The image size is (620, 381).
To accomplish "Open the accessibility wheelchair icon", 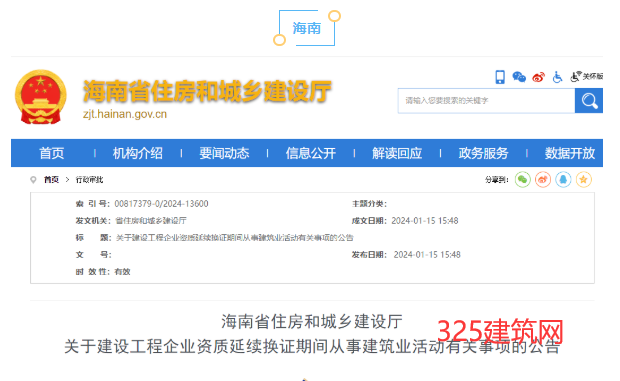I will (x=557, y=77).
